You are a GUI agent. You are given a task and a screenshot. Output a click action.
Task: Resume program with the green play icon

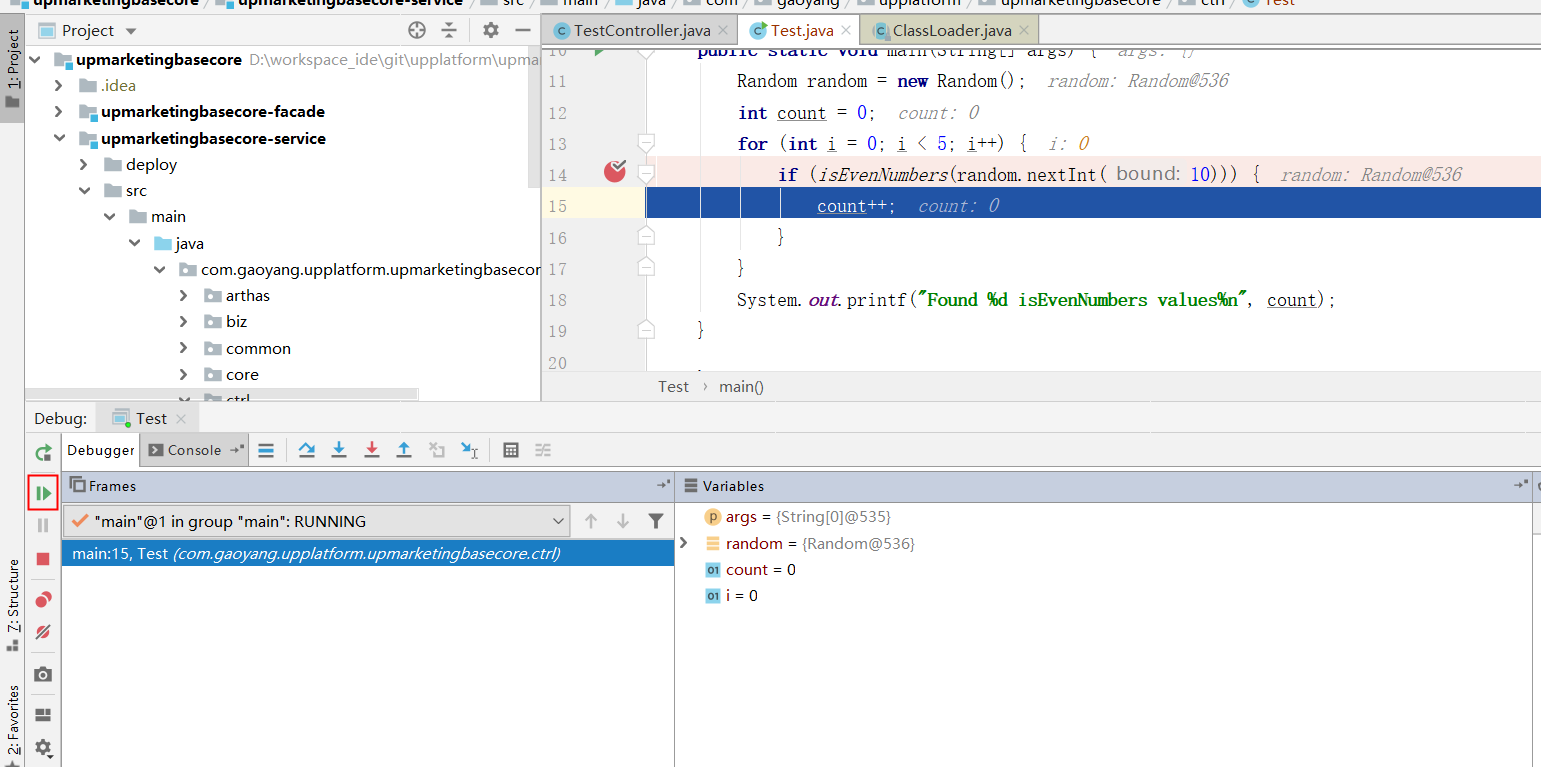[x=43, y=493]
